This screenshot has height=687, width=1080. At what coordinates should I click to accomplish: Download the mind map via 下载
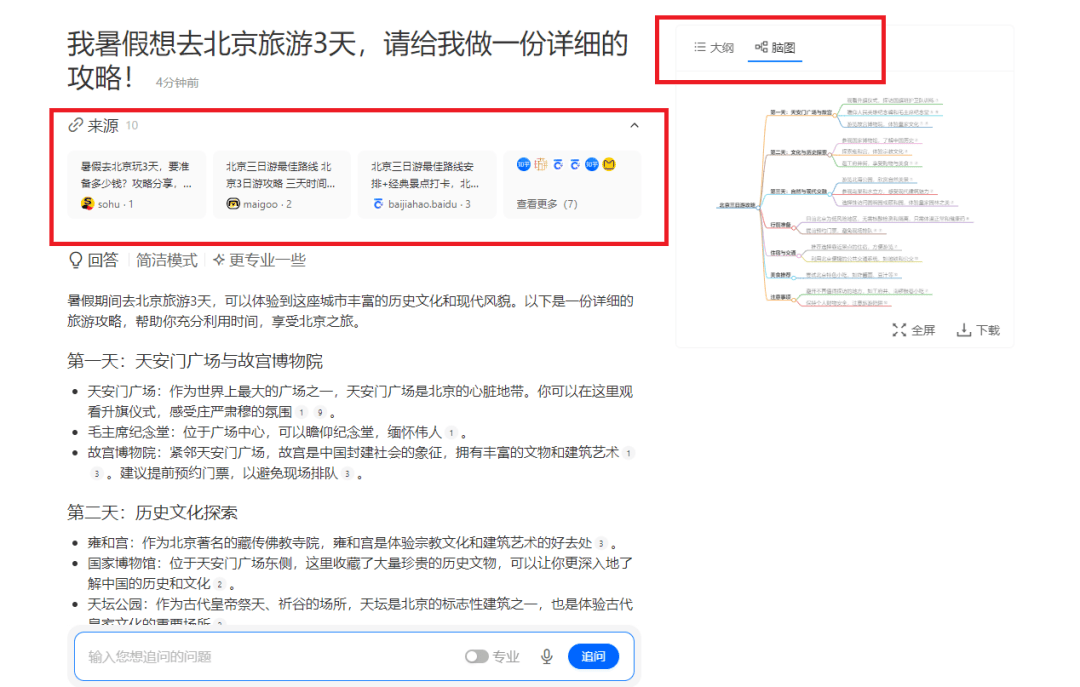977,330
